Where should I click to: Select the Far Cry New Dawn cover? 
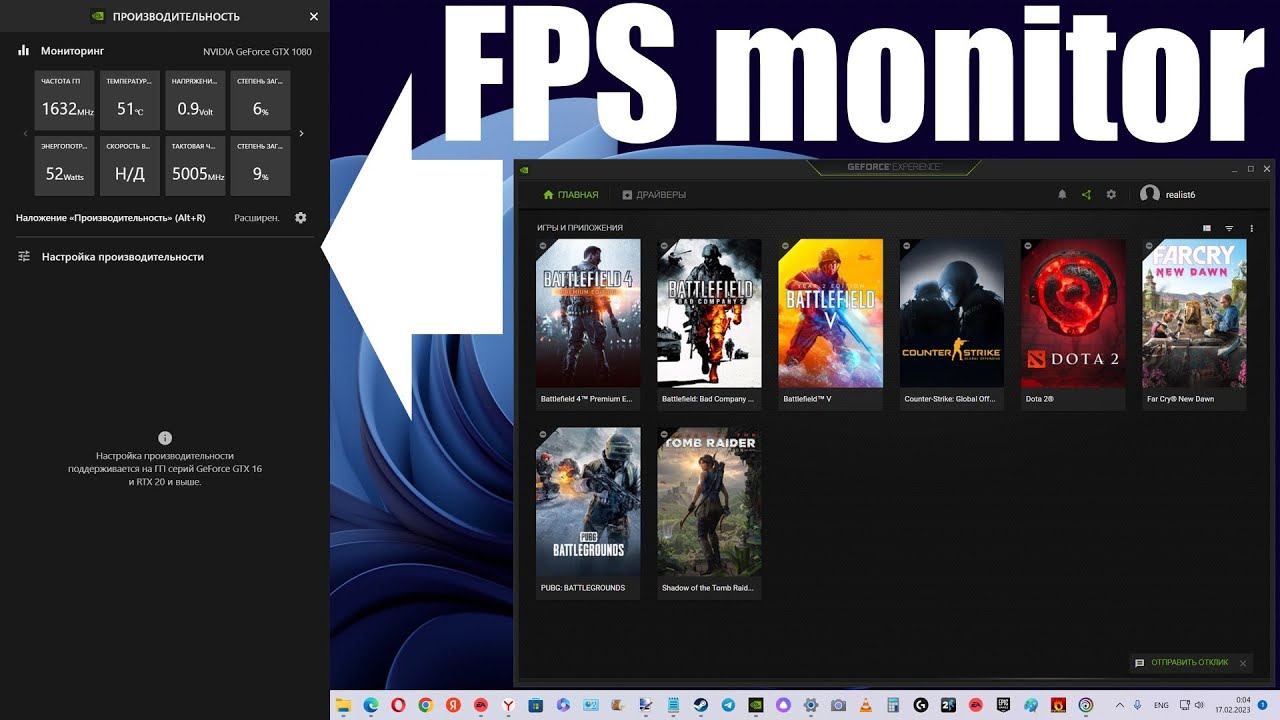tap(1194, 313)
